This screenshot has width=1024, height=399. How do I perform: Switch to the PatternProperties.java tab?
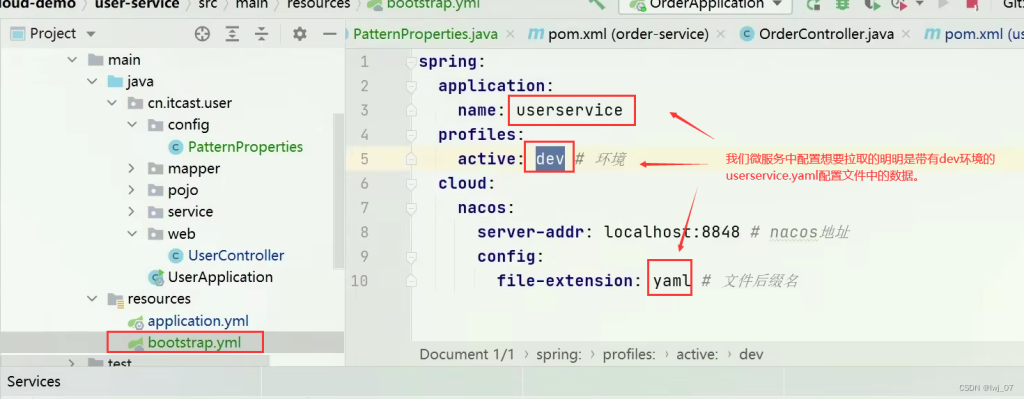pyautogui.click(x=425, y=34)
